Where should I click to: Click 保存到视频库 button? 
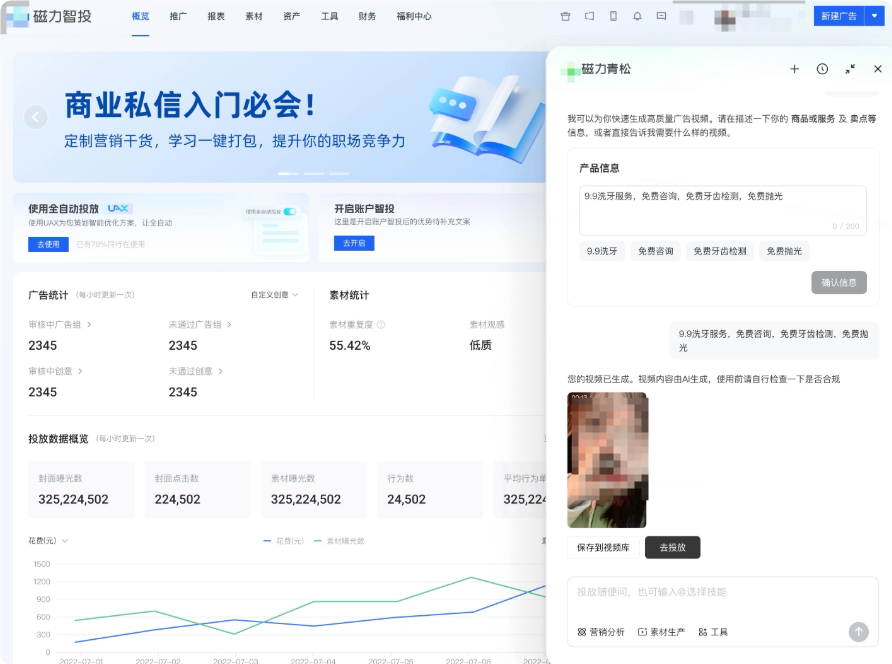[603, 547]
